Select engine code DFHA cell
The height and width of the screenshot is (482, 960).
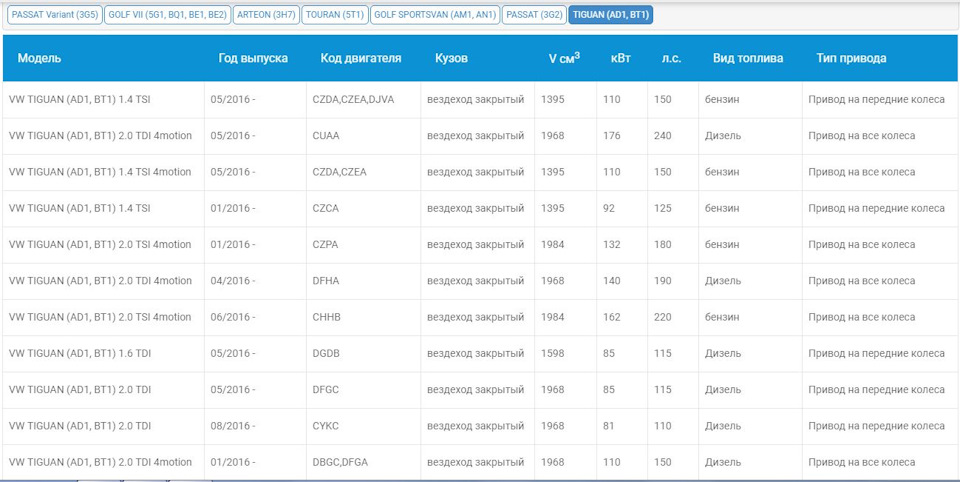326,281
